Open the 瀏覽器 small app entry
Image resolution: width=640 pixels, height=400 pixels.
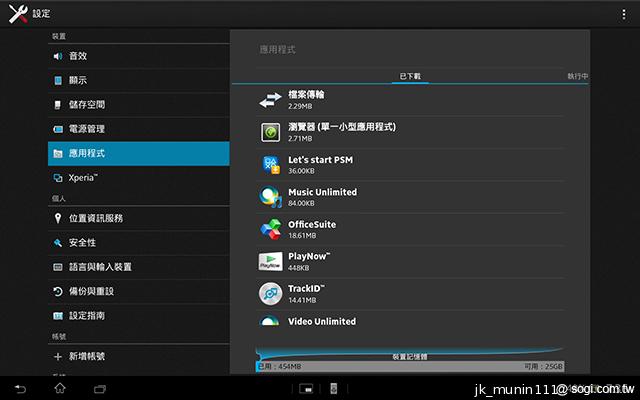click(x=410, y=132)
